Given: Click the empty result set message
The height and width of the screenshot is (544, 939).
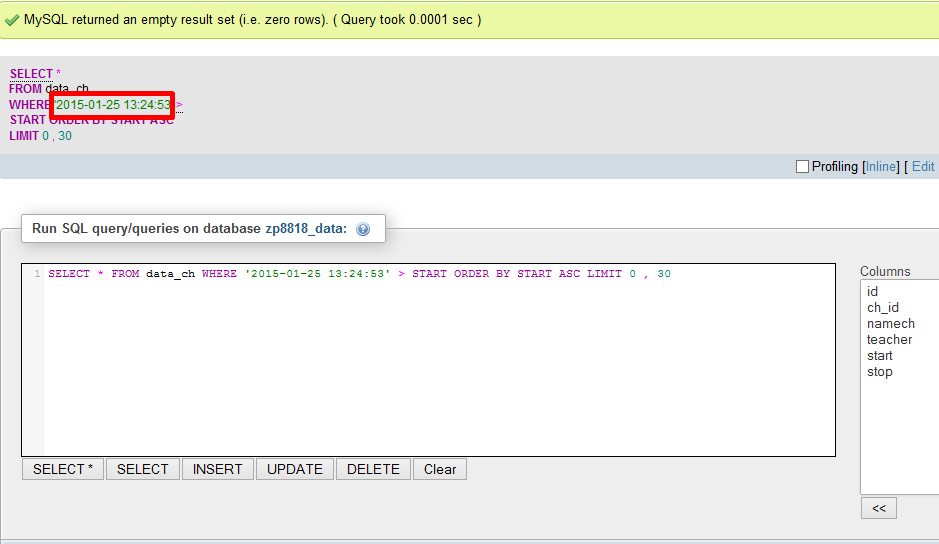Looking at the screenshot, I should 252,20.
